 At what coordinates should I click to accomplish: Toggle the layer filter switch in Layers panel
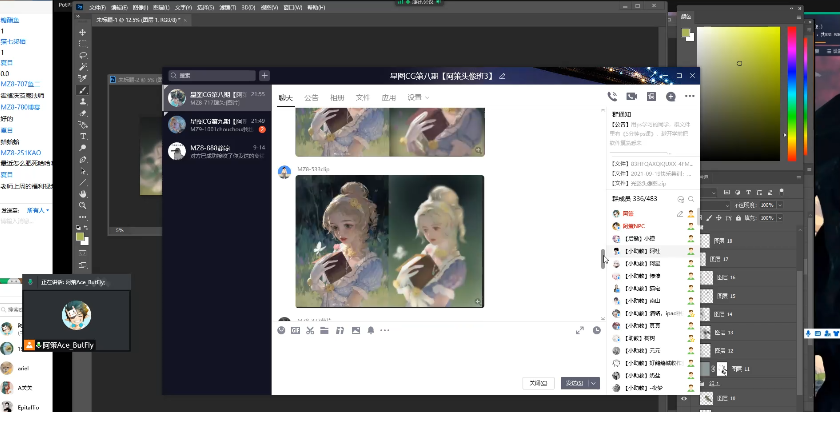[x=782, y=191]
